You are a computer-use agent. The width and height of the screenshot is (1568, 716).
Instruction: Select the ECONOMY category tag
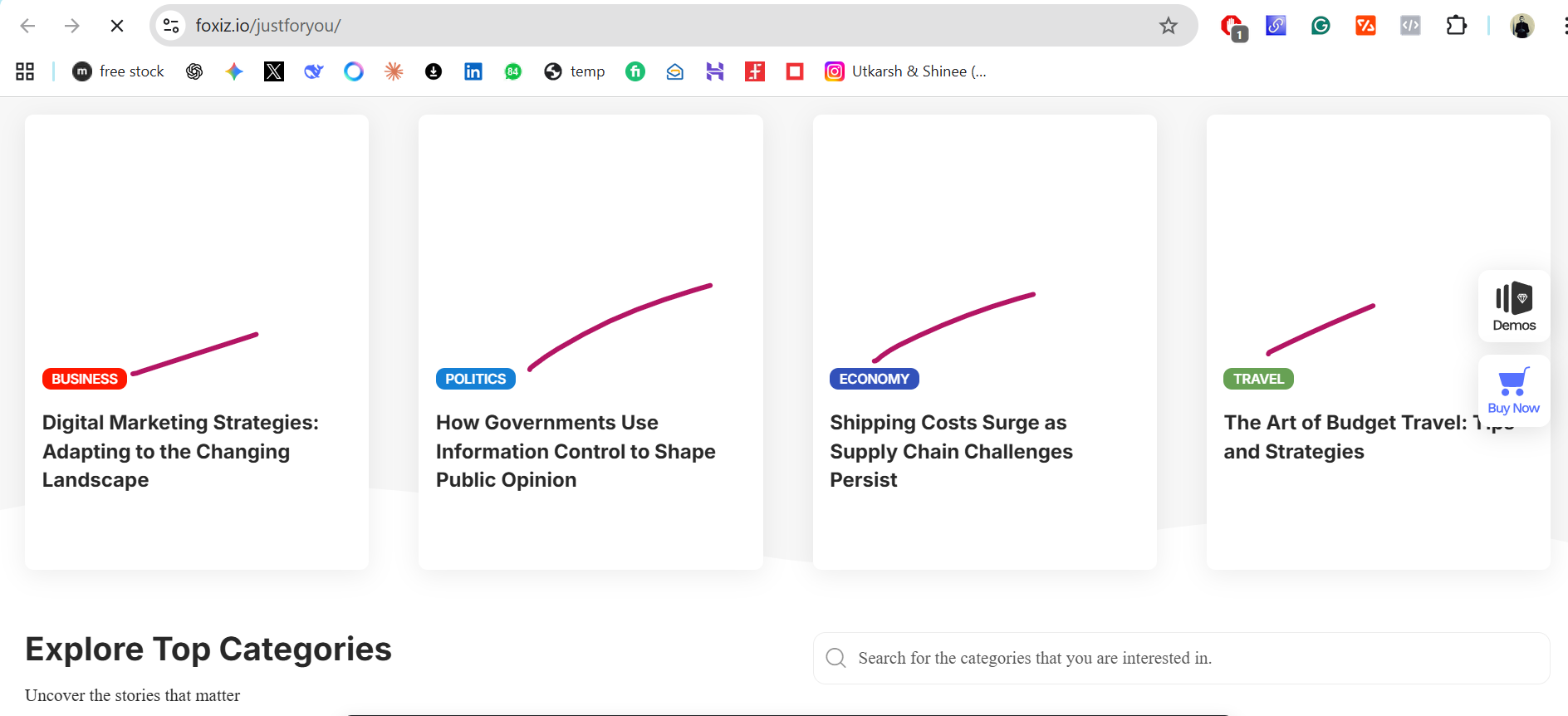(875, 379)
